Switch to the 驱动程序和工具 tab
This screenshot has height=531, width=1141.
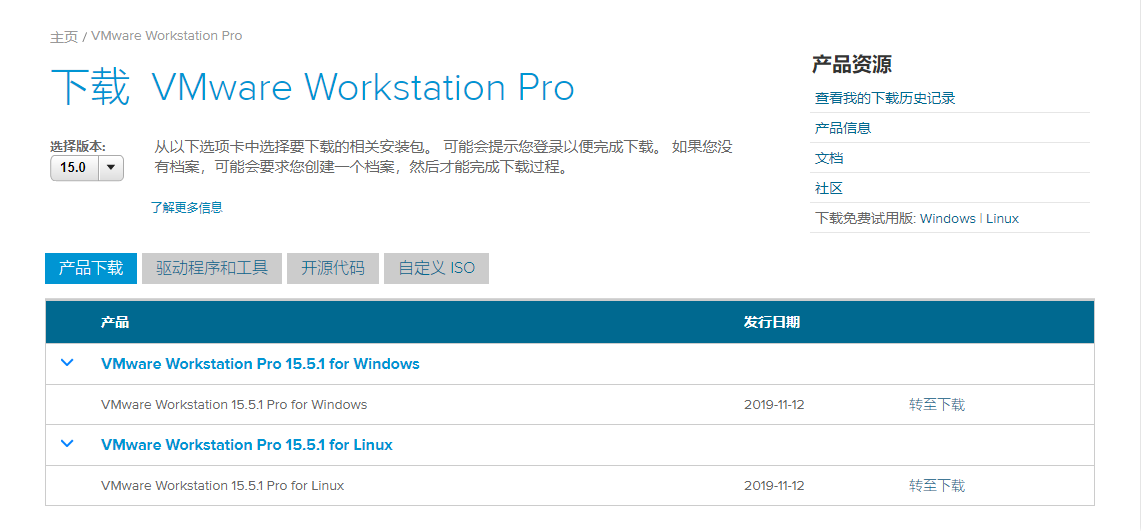point(212,268)
